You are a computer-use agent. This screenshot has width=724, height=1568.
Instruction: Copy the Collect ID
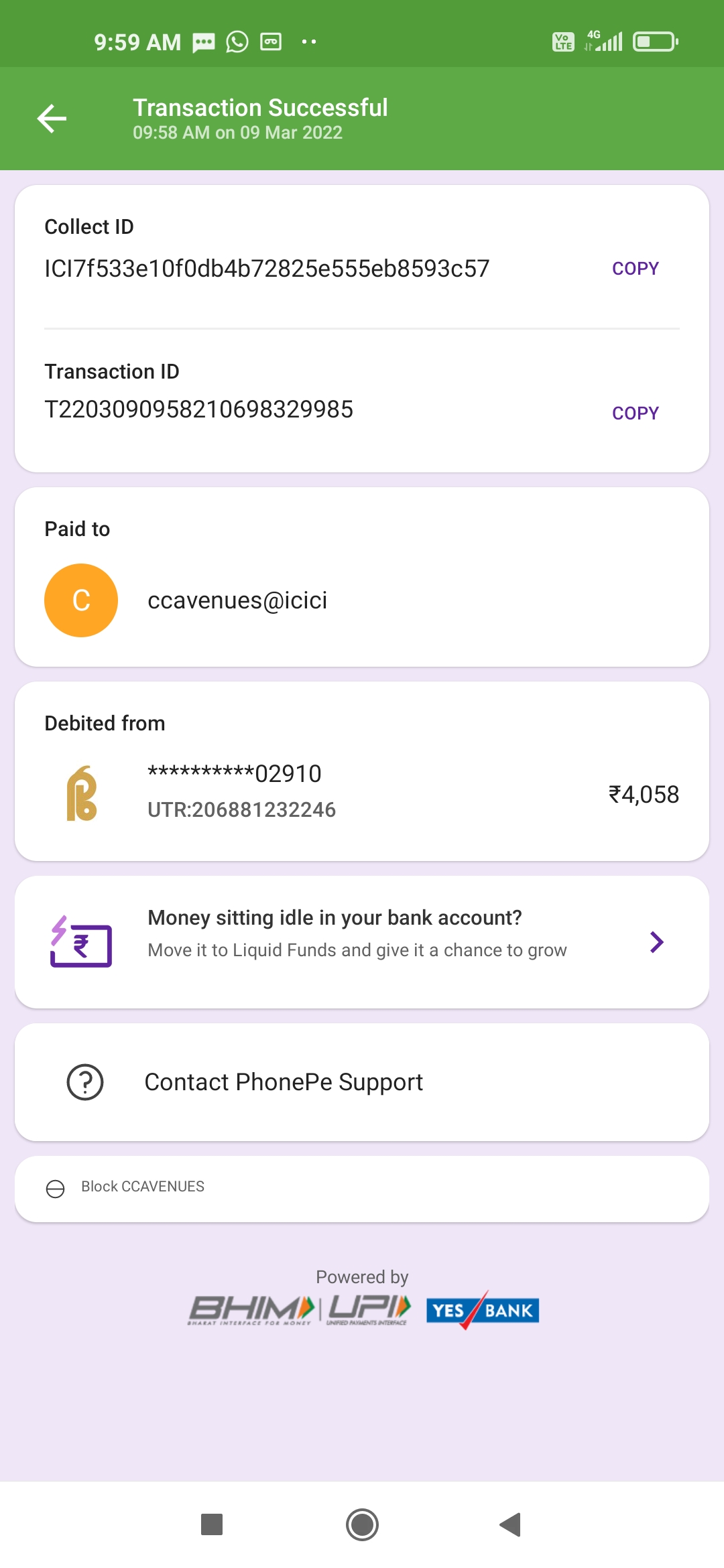point(635,269)
